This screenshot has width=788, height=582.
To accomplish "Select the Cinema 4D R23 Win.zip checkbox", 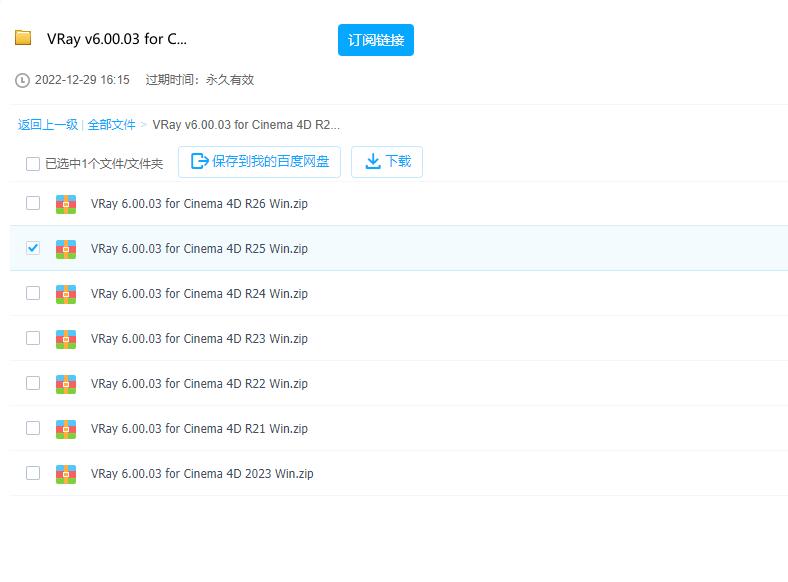I will (x=33, y=338).
